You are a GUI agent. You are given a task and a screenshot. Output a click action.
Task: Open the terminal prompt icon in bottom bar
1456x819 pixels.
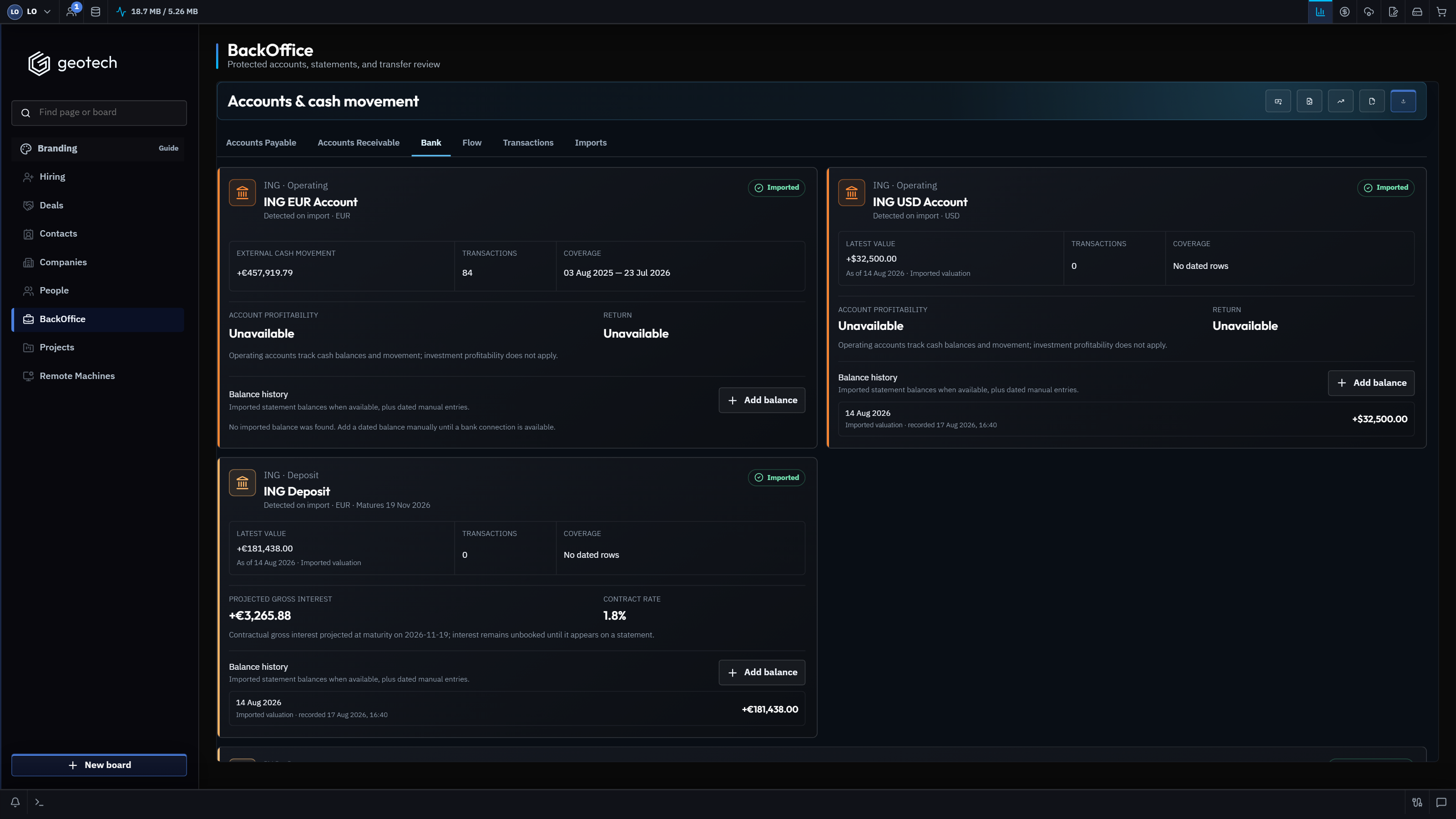pos(39,802)
